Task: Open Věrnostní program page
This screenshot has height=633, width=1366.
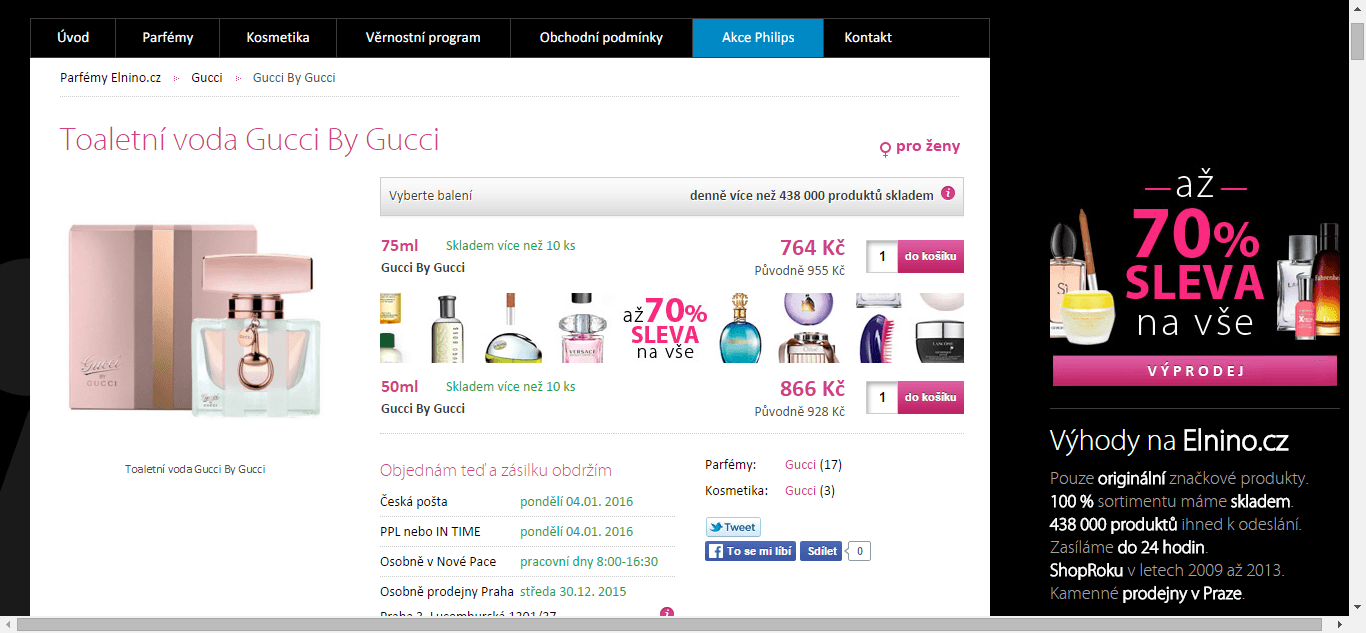Action: (x=424, y=38)
